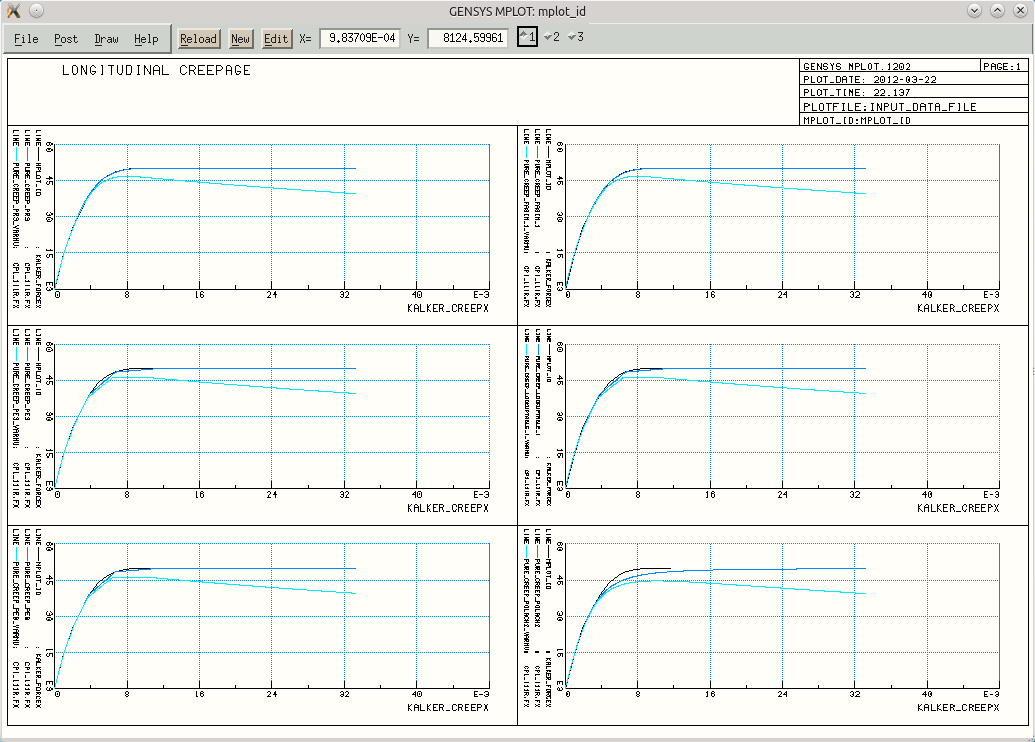Click the LONGITUDINAL CREEPAGE heading
This screenshot has height=742, width=1035.
coord(156,71)
